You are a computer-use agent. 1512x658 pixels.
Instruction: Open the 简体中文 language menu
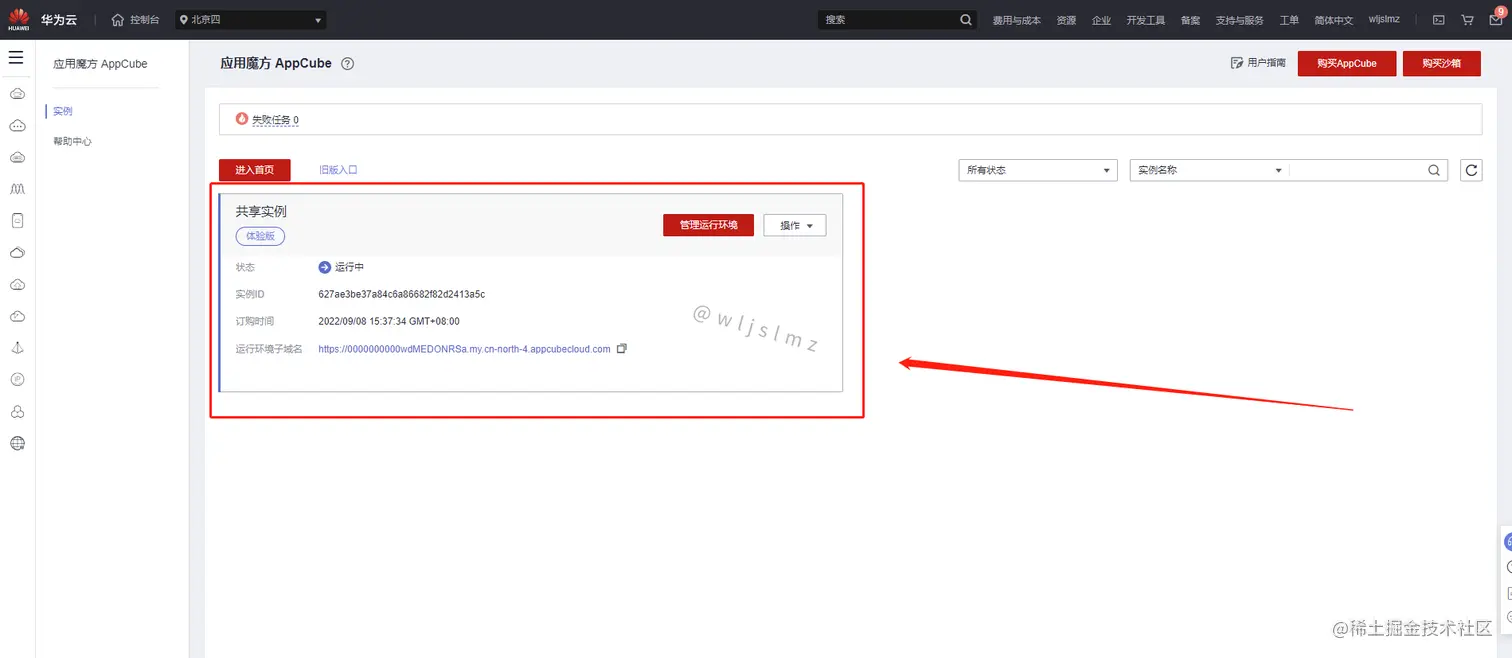[1333, 20]
